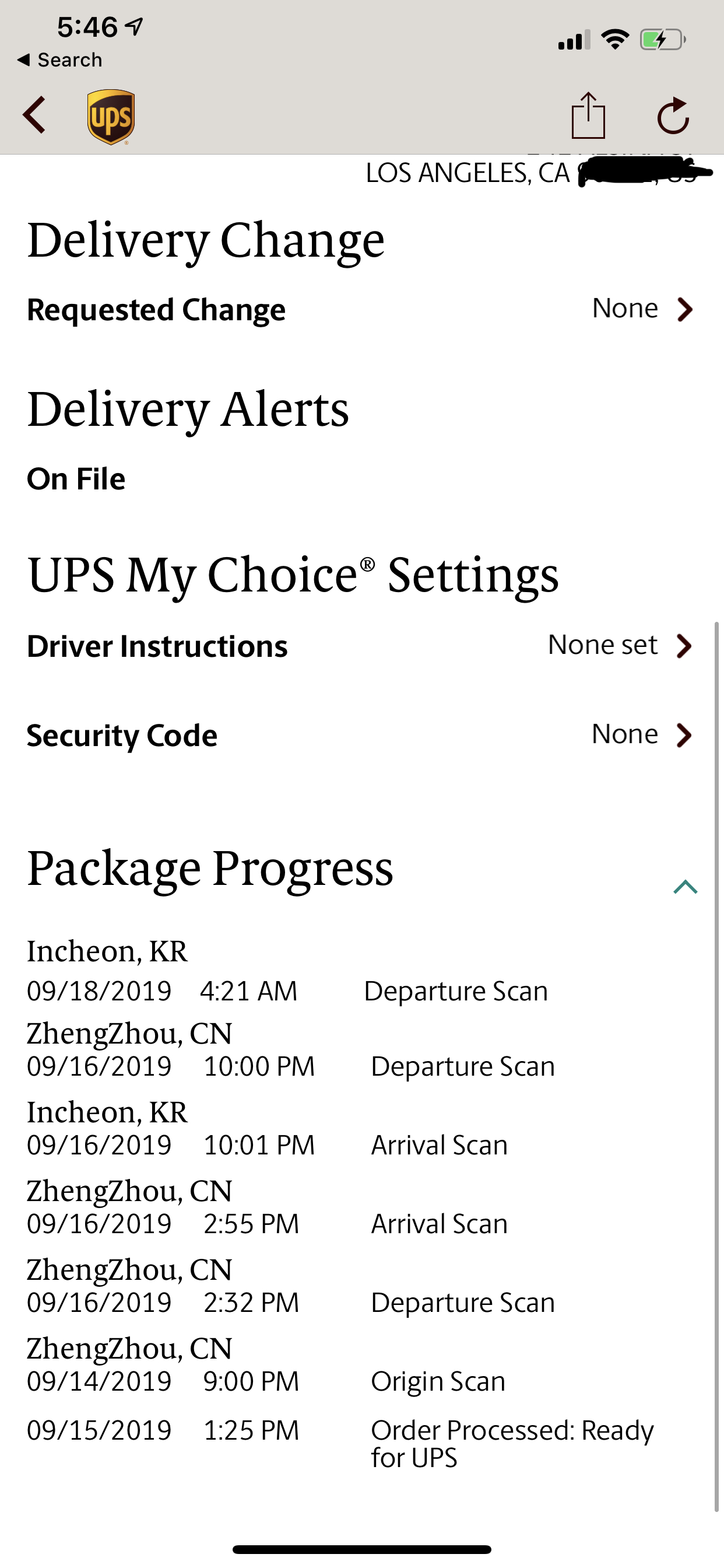The image size is (724, 1568).
Task: Select the Security Code row
Action: click(361, 736)
